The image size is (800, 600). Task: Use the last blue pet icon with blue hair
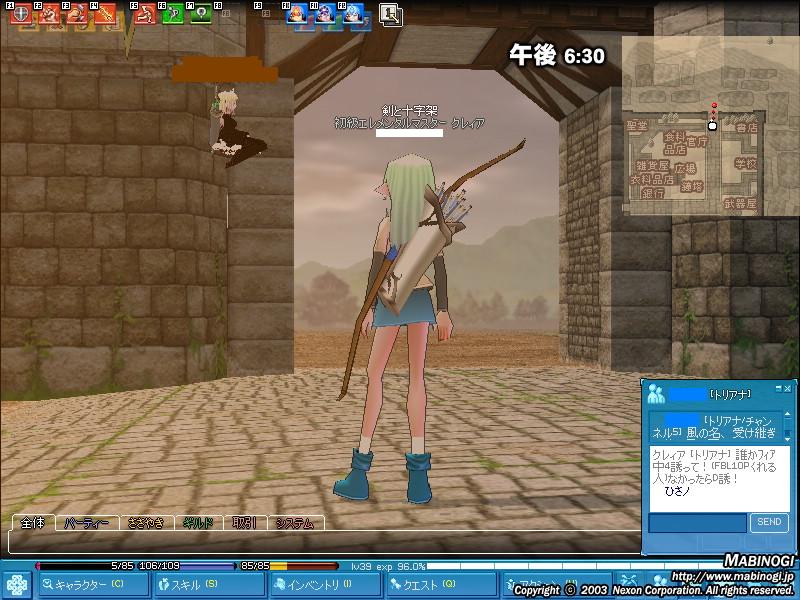[353, 14]
